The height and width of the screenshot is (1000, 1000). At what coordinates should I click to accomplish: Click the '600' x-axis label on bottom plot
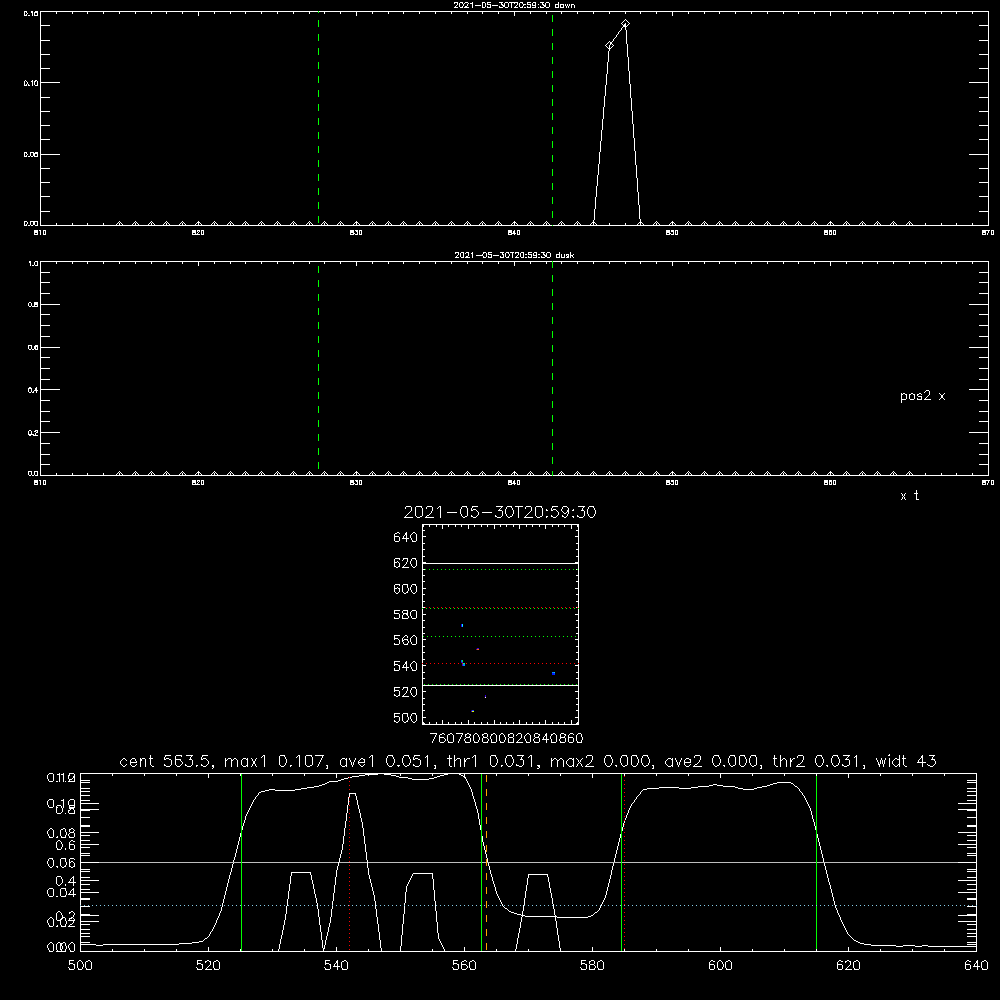[720, 966]
